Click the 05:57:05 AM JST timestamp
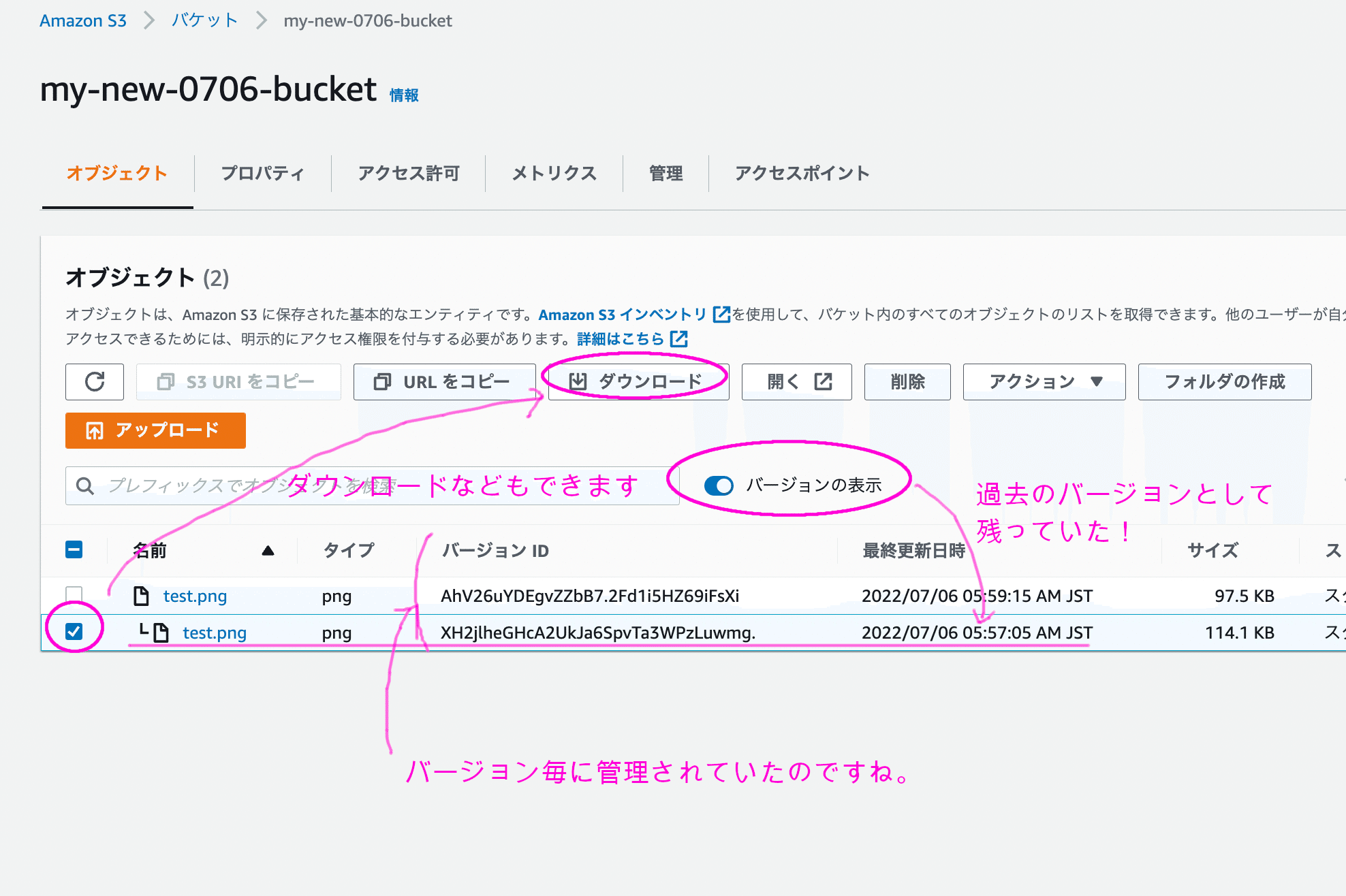 [x=977, y=633]
